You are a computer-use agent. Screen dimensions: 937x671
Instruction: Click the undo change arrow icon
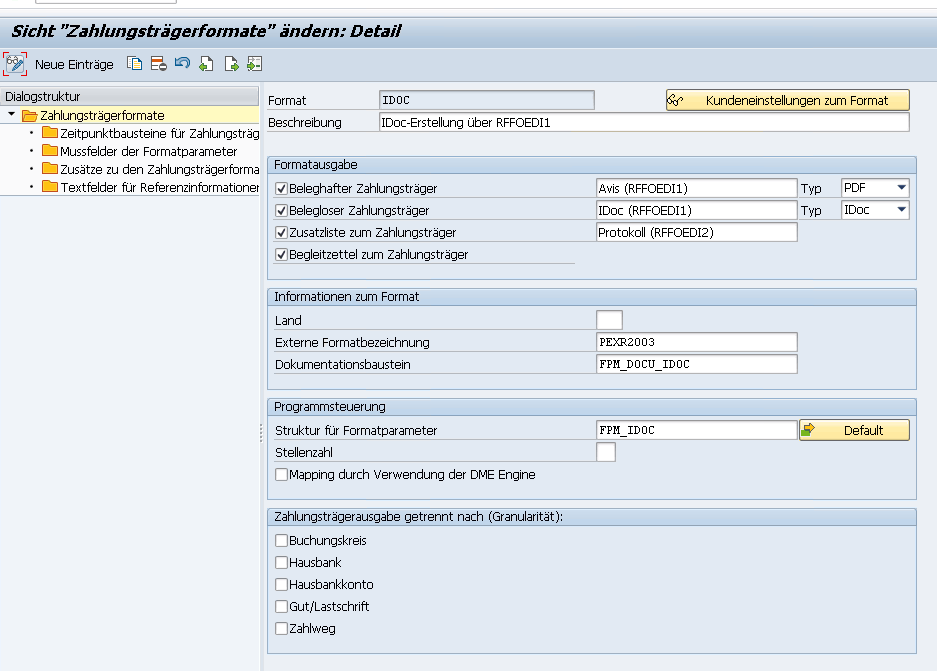[x=182, y=64]
